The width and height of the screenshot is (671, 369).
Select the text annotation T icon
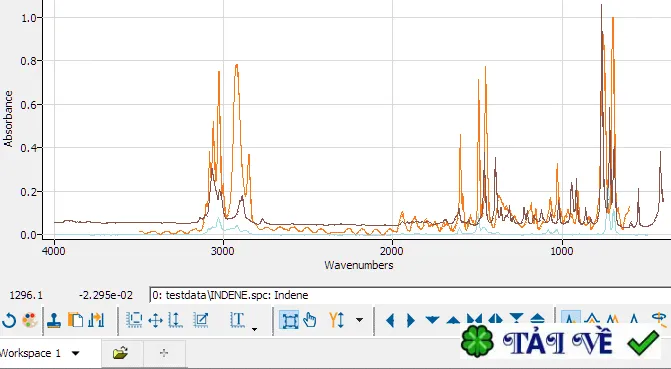pyautogui.click(x=238, y=320)
